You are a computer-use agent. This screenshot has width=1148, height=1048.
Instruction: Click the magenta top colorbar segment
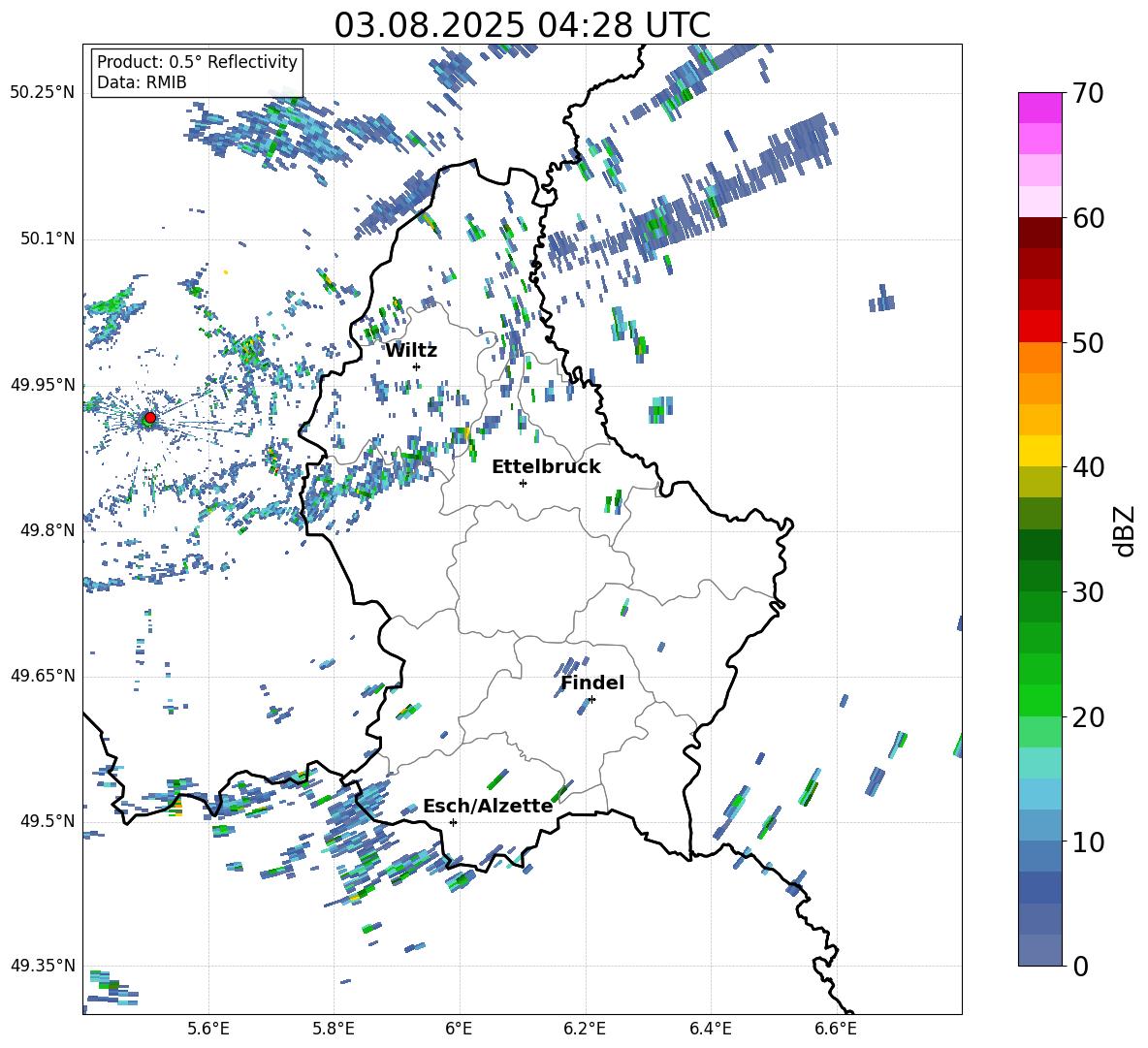(1039, 108)
